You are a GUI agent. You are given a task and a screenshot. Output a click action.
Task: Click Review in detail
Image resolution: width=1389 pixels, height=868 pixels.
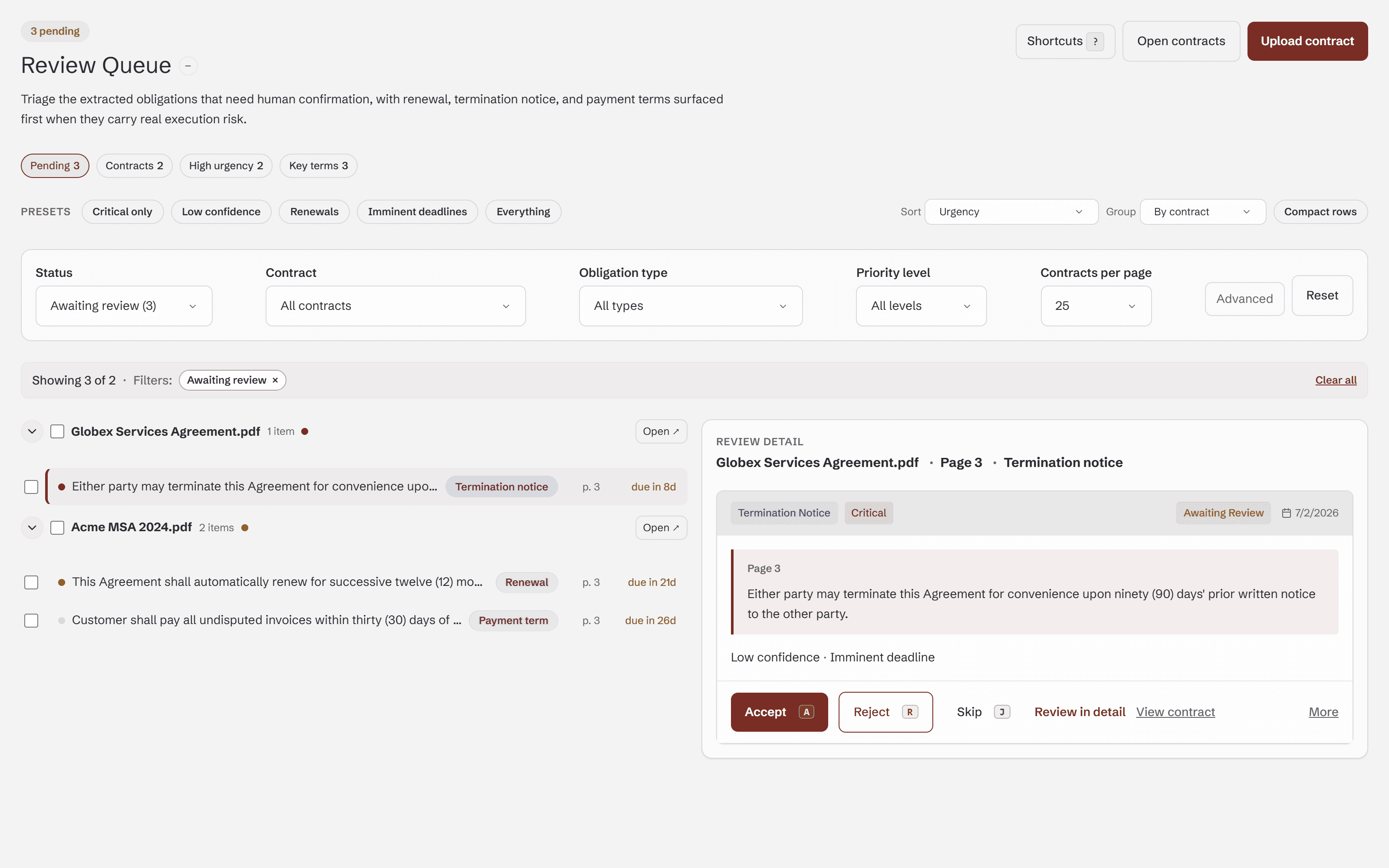(1080, 712)
